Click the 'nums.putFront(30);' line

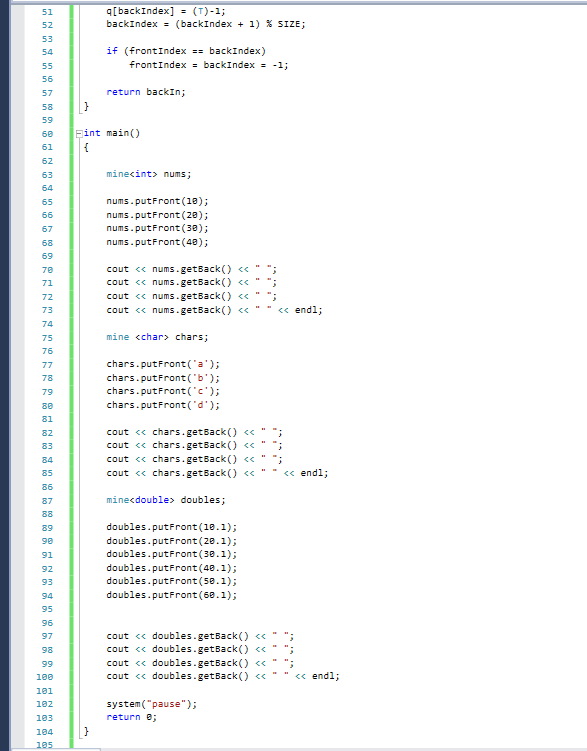158,228
